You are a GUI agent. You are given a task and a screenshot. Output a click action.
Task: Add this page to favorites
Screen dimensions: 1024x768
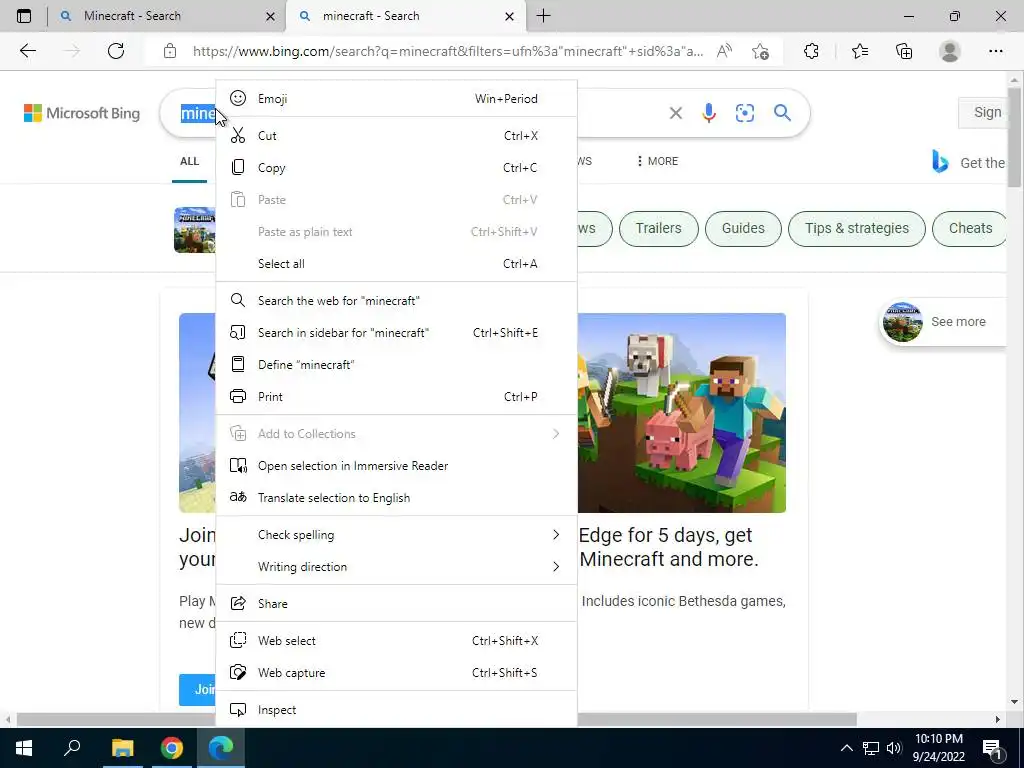[x=760, y=51]
